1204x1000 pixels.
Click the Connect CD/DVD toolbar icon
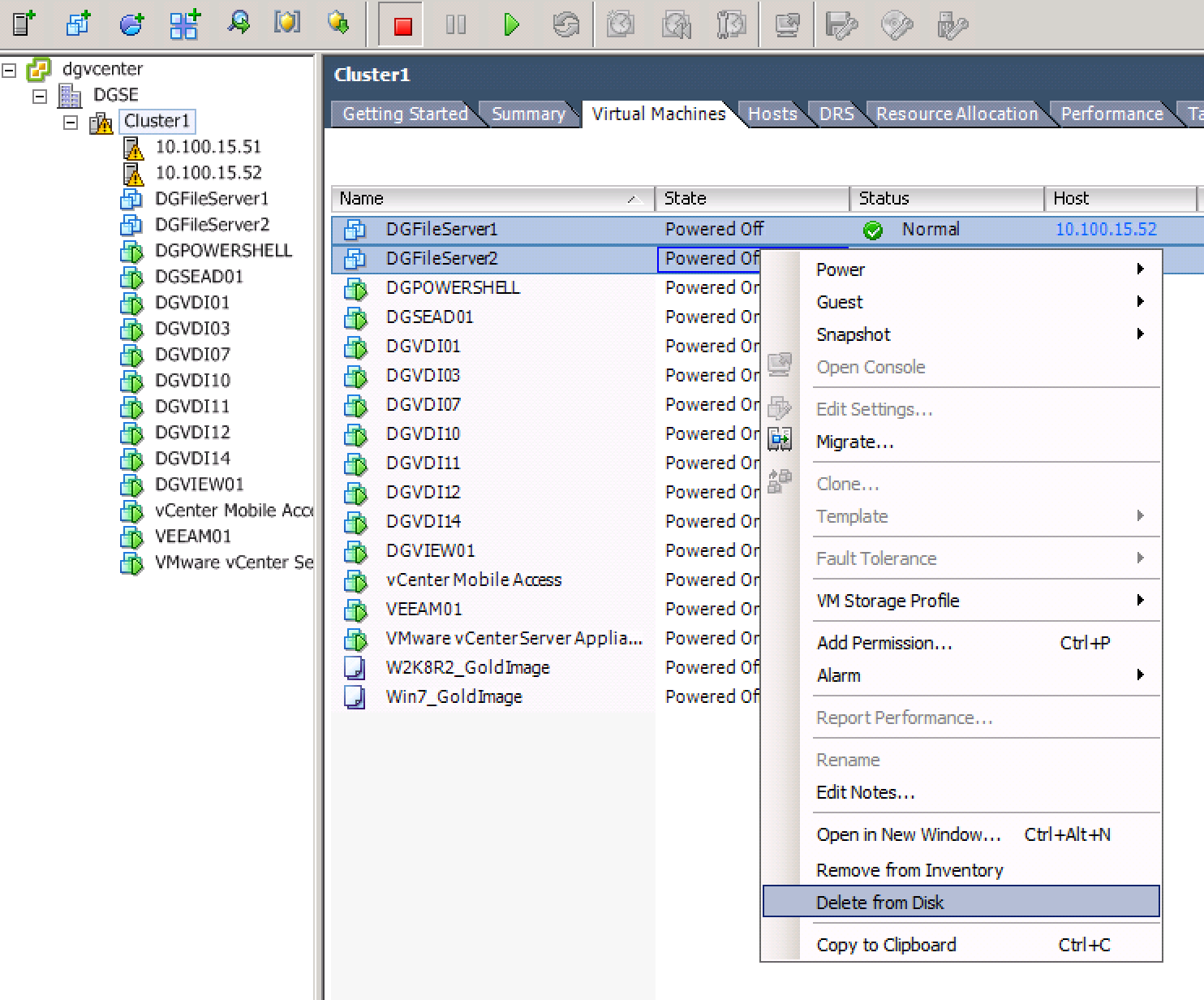click(897, 25)
